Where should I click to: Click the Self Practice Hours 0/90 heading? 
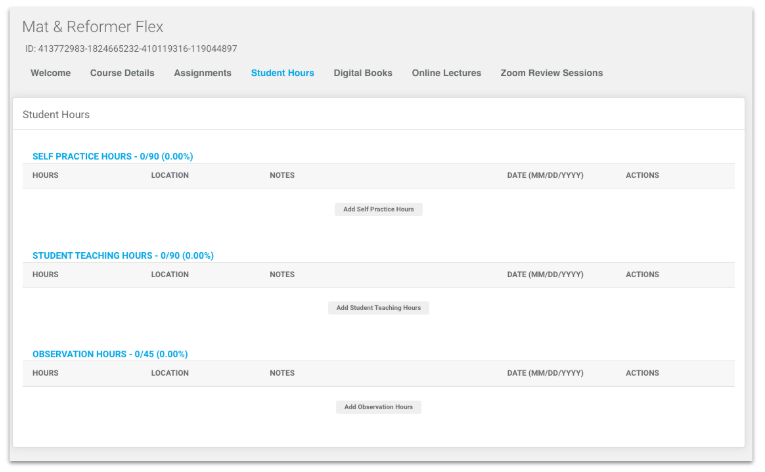pos(113,156)
